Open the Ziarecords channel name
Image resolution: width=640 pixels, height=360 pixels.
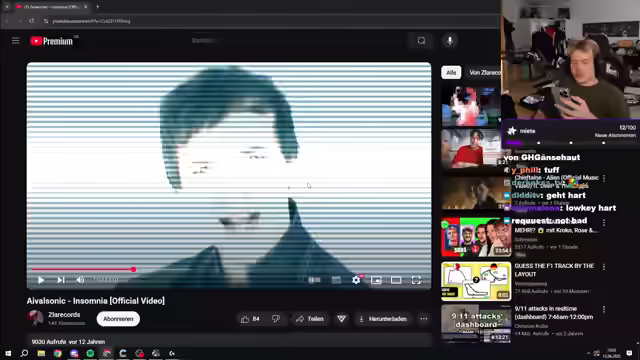(x=64, y=315)
